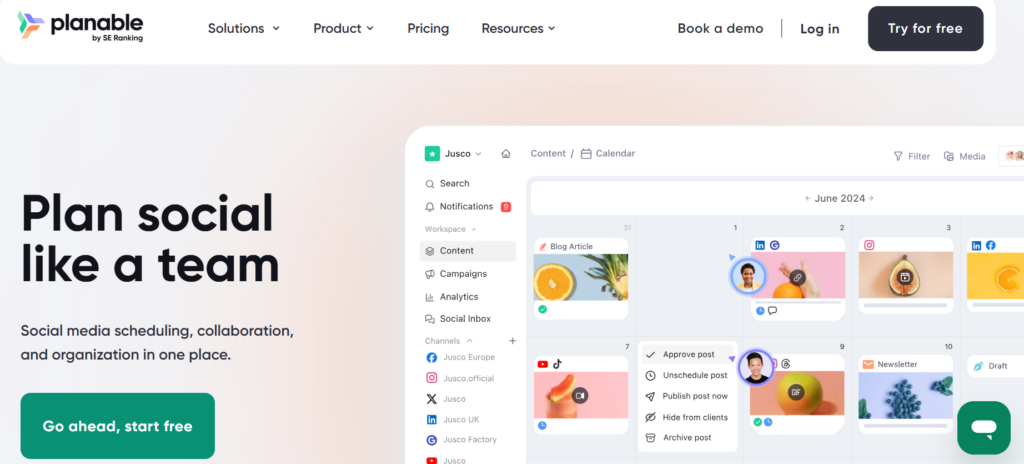Click the avatar of the person in black
Viewport: 1024px width, 464px height.
pyautogui.click(x=756, y=367)
